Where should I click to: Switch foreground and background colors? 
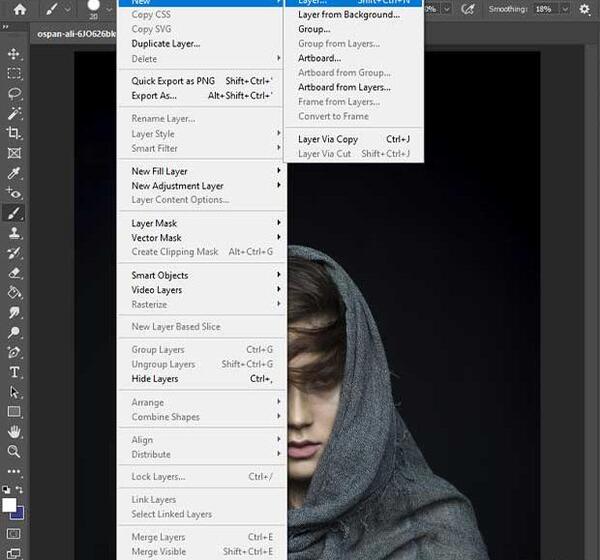coord(19,490)
